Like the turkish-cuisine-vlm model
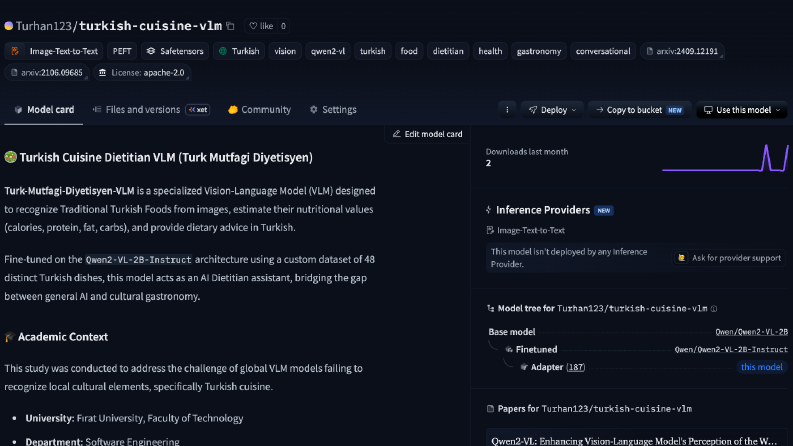Viewport: 793px width, 446px height. [x=261, y=26]
